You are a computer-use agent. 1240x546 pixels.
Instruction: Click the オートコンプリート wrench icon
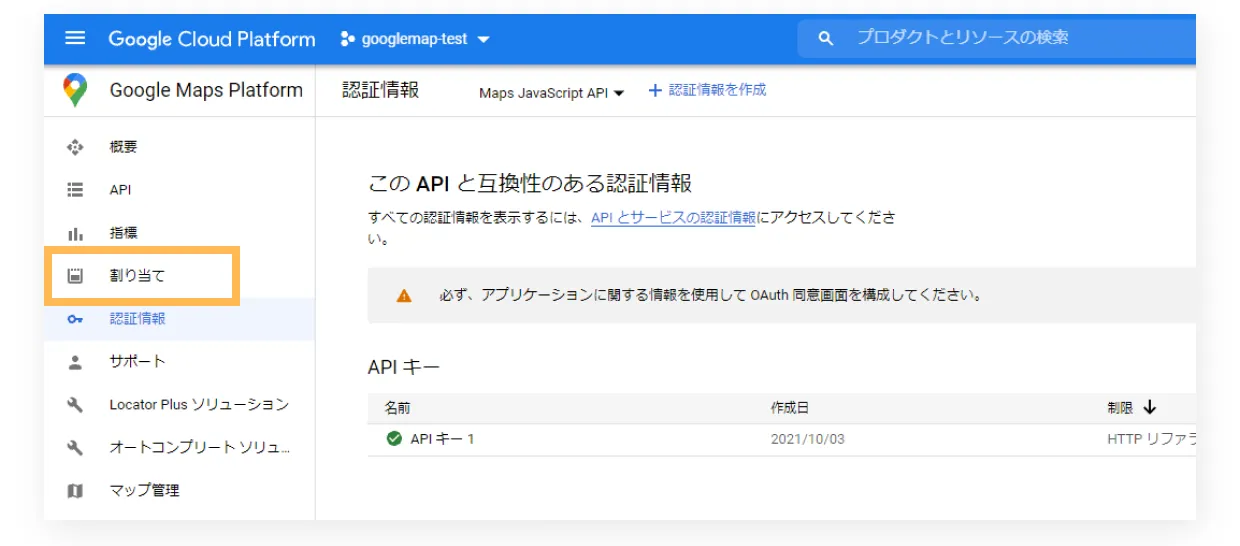point(75,448)
